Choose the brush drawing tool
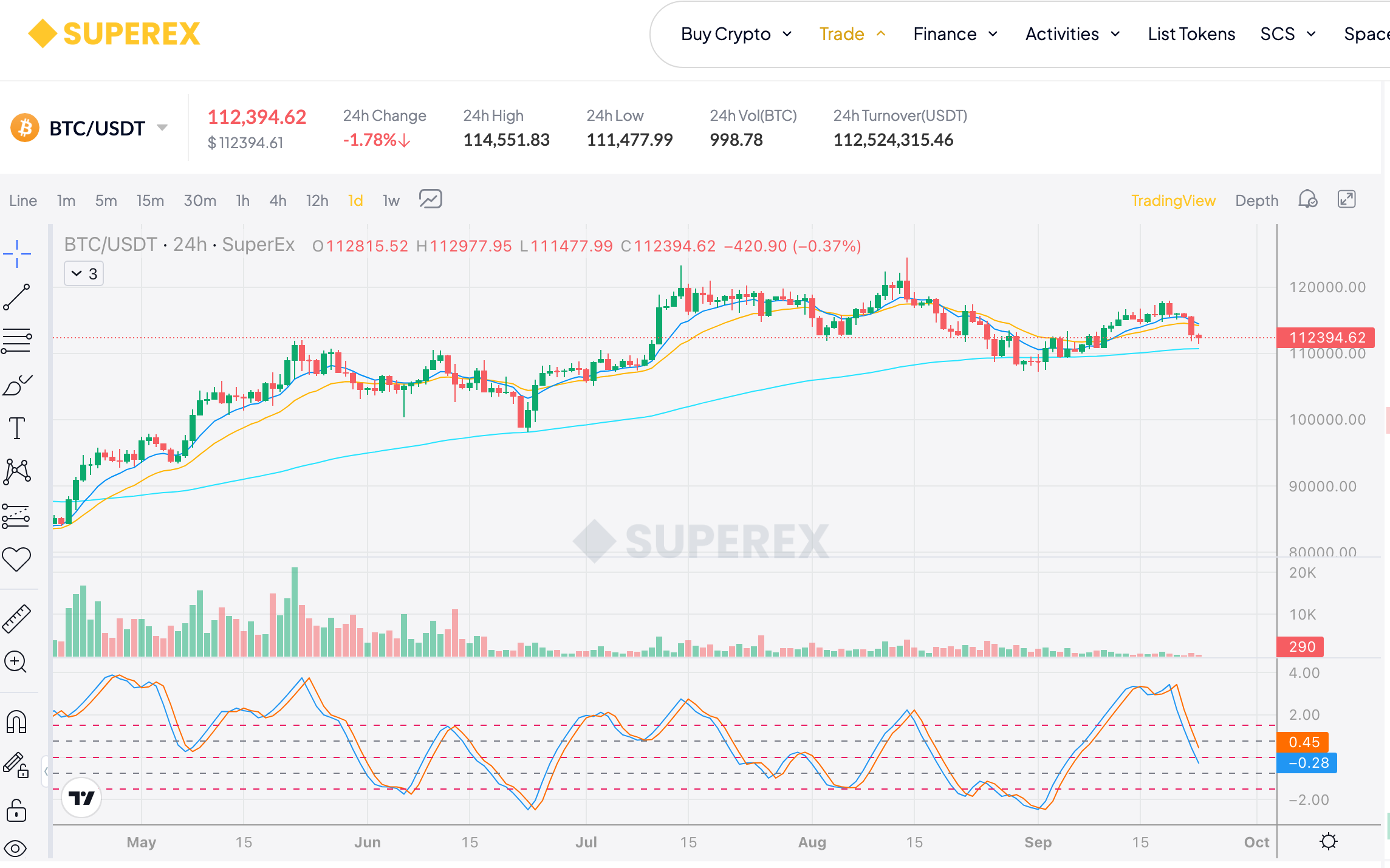The width and height of the screenshot is (1390, 868). pos(16,385)
